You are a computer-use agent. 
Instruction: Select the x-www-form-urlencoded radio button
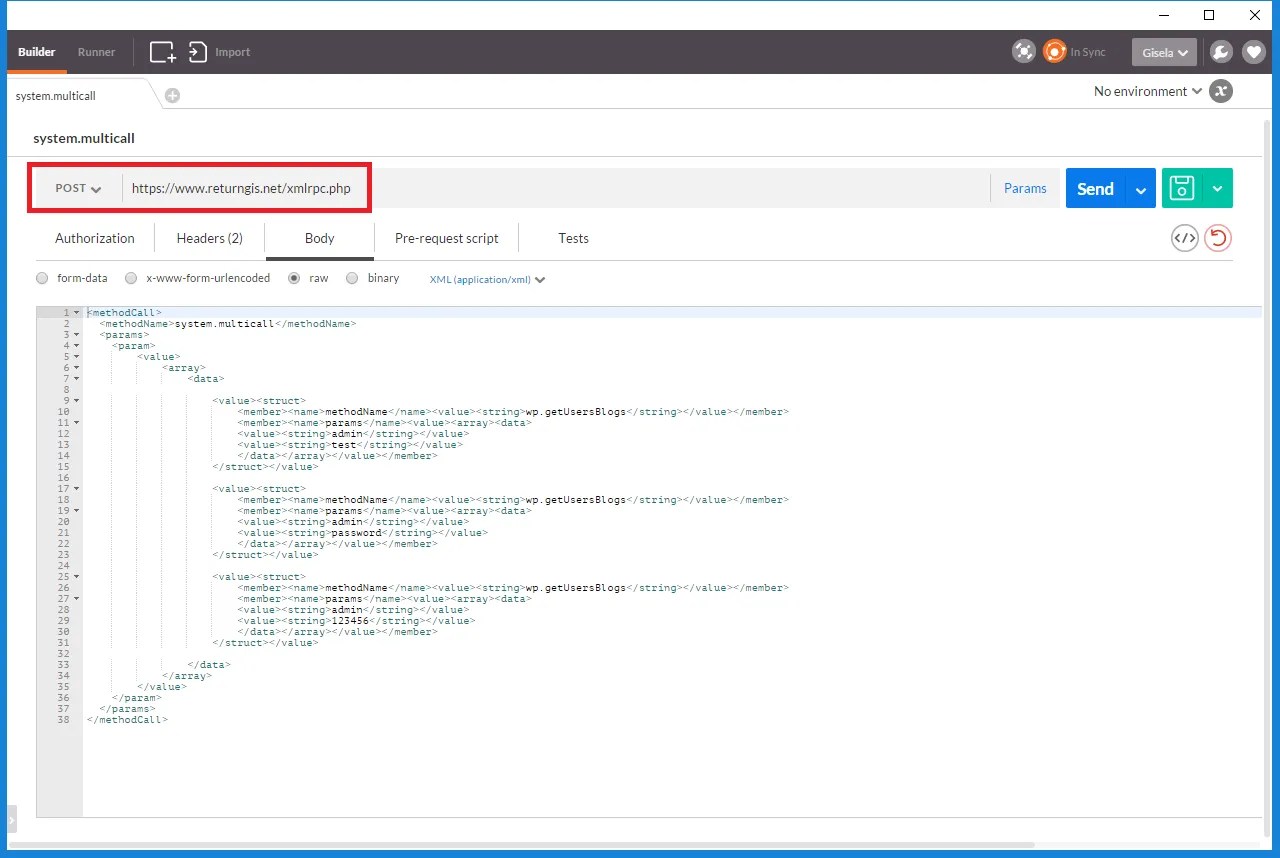tap(131, 279)
